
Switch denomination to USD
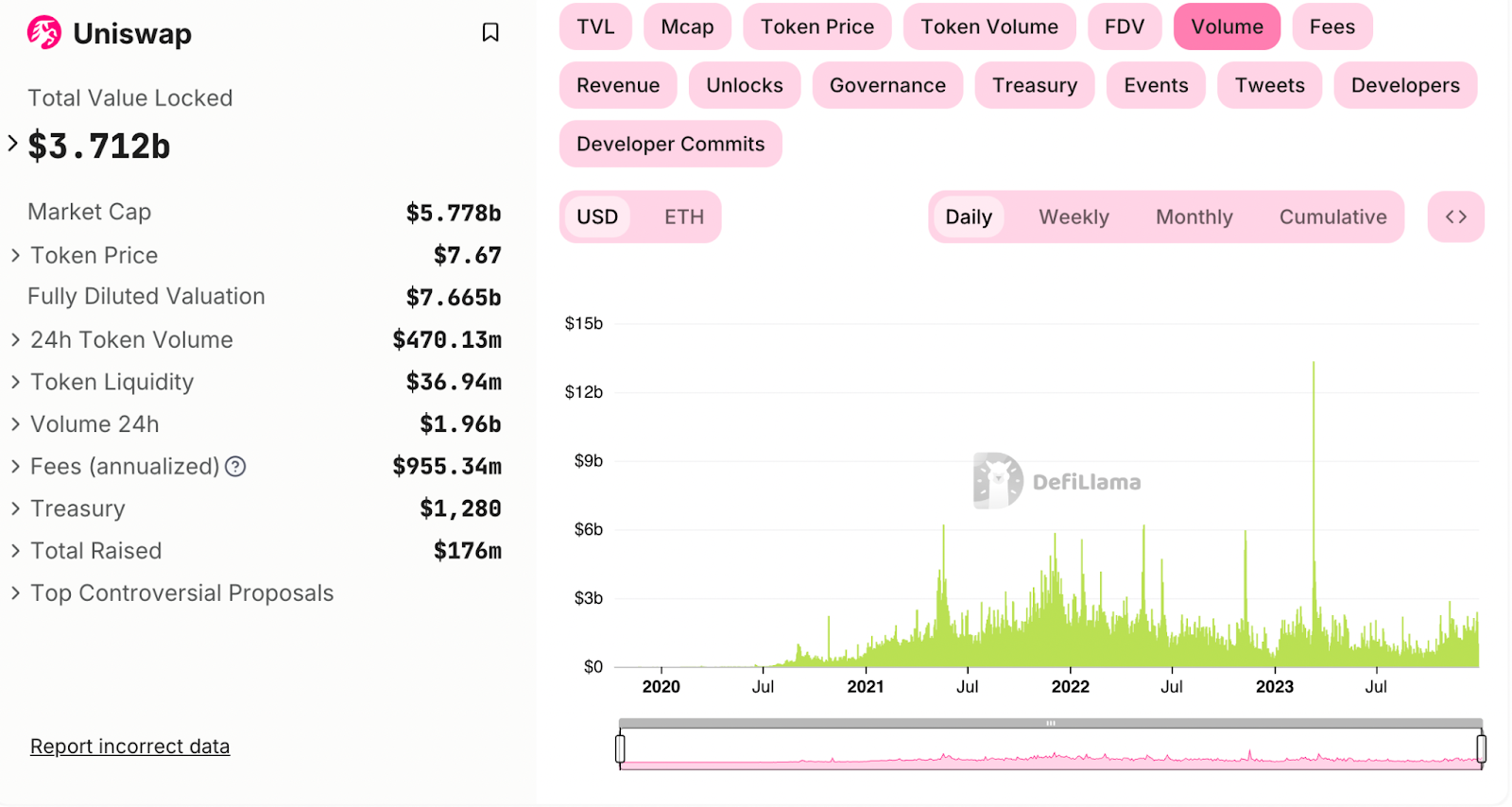pyautogui.click(x=597, y=216)
